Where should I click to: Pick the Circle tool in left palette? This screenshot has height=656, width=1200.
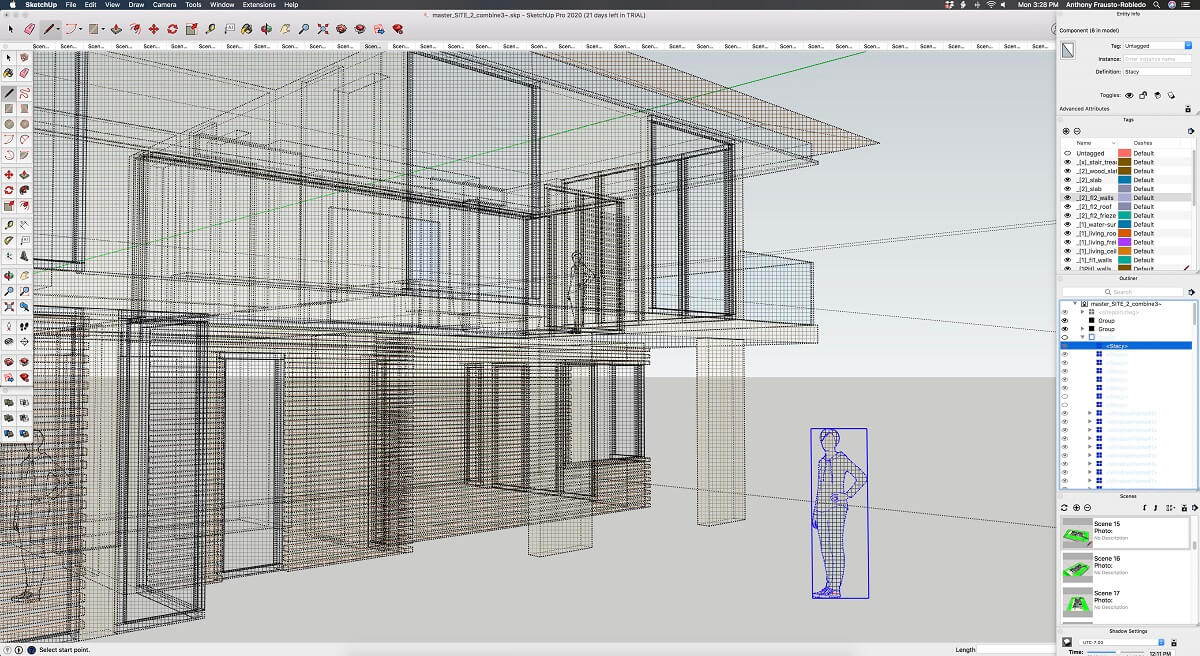click(x=9, y=124)
